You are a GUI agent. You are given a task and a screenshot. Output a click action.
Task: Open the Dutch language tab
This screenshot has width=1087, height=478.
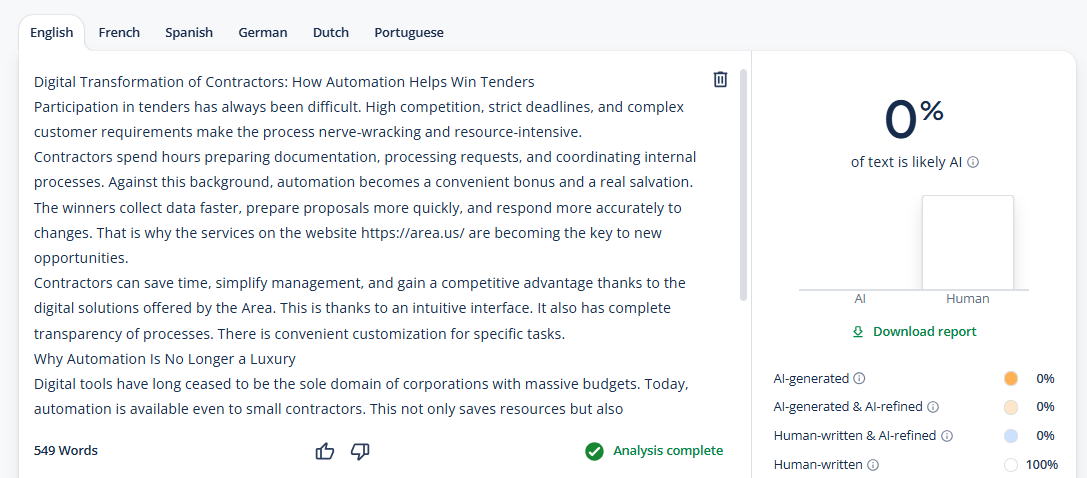click(331, 33)
